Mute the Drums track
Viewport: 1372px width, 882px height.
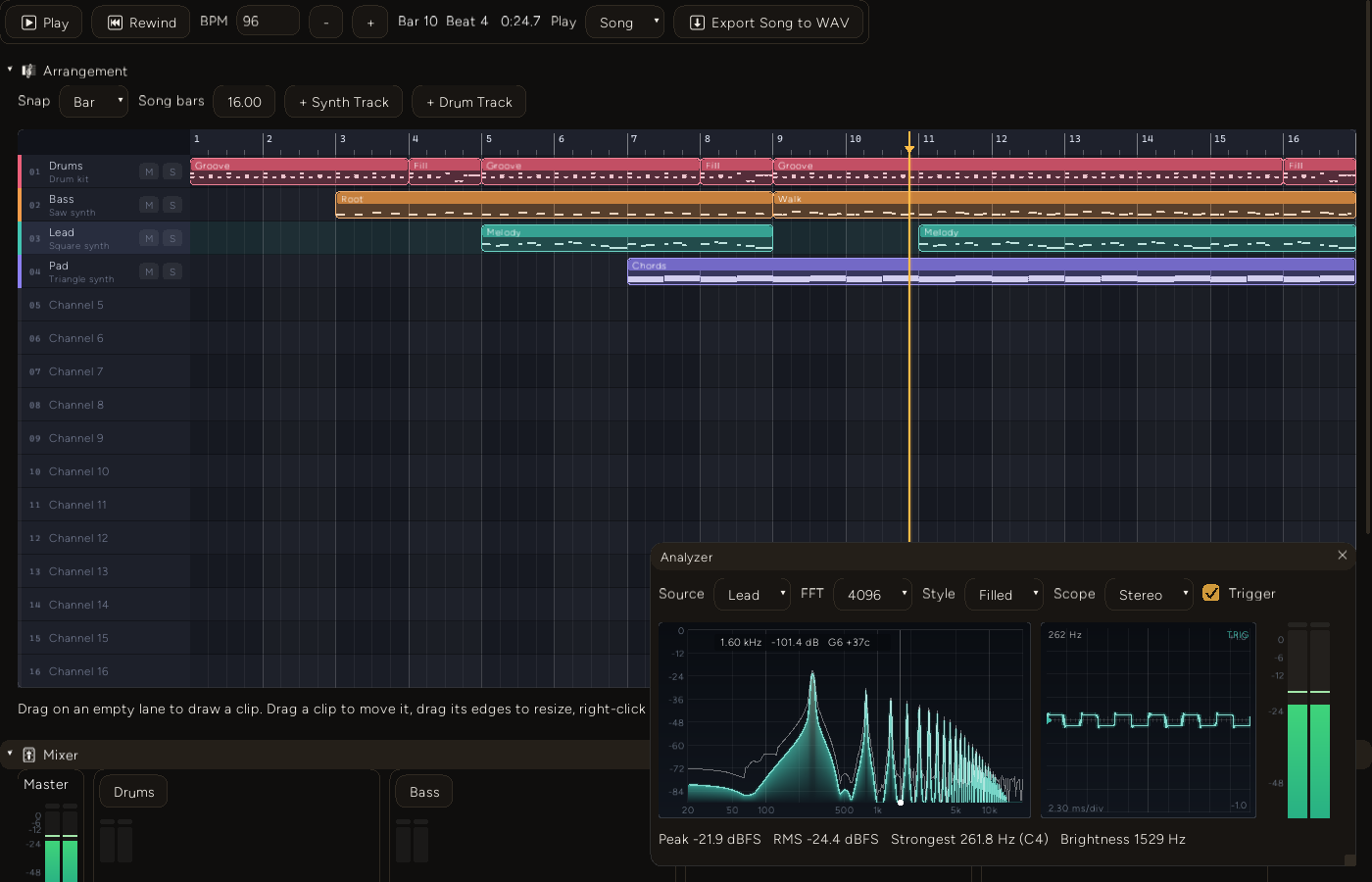click(x=149, y=171)
